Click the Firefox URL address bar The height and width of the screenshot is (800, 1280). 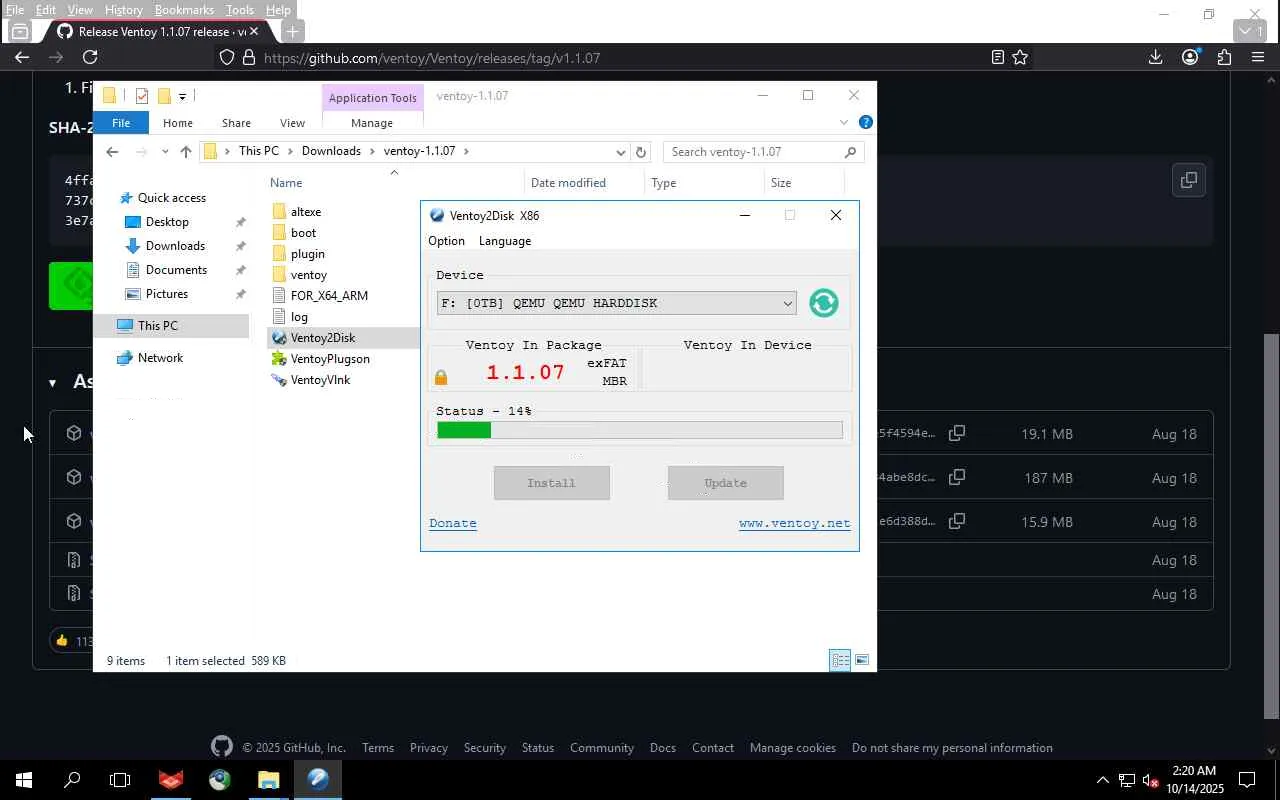(598, 58)
